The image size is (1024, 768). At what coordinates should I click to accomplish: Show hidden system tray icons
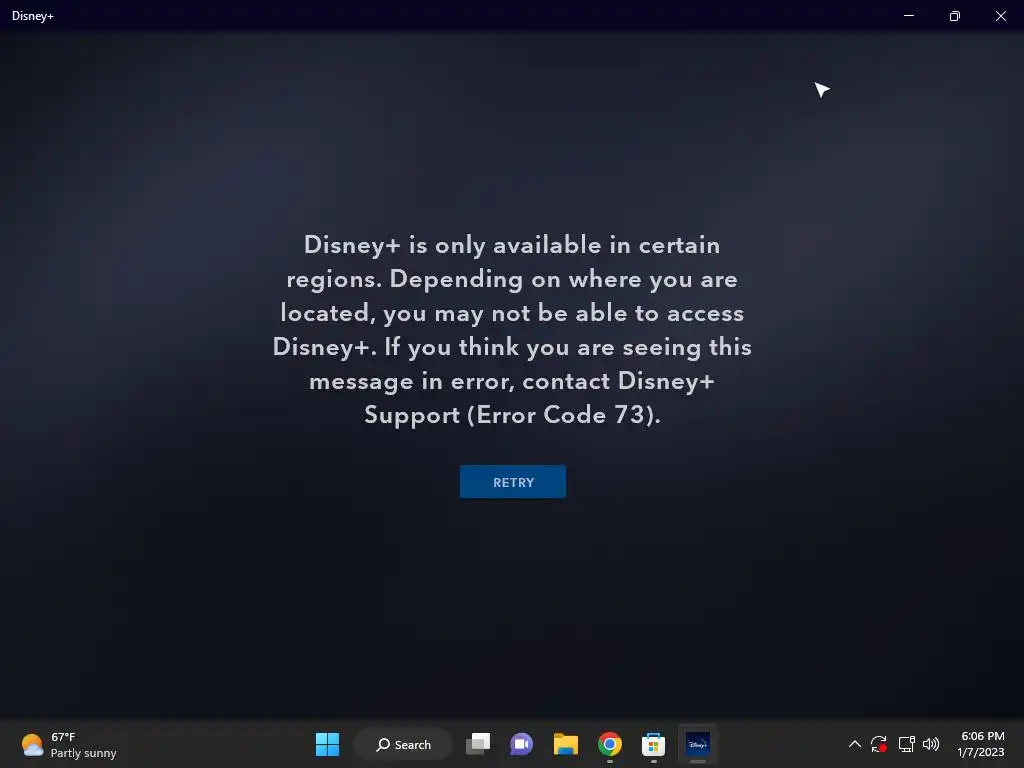[x=854, y=744]
